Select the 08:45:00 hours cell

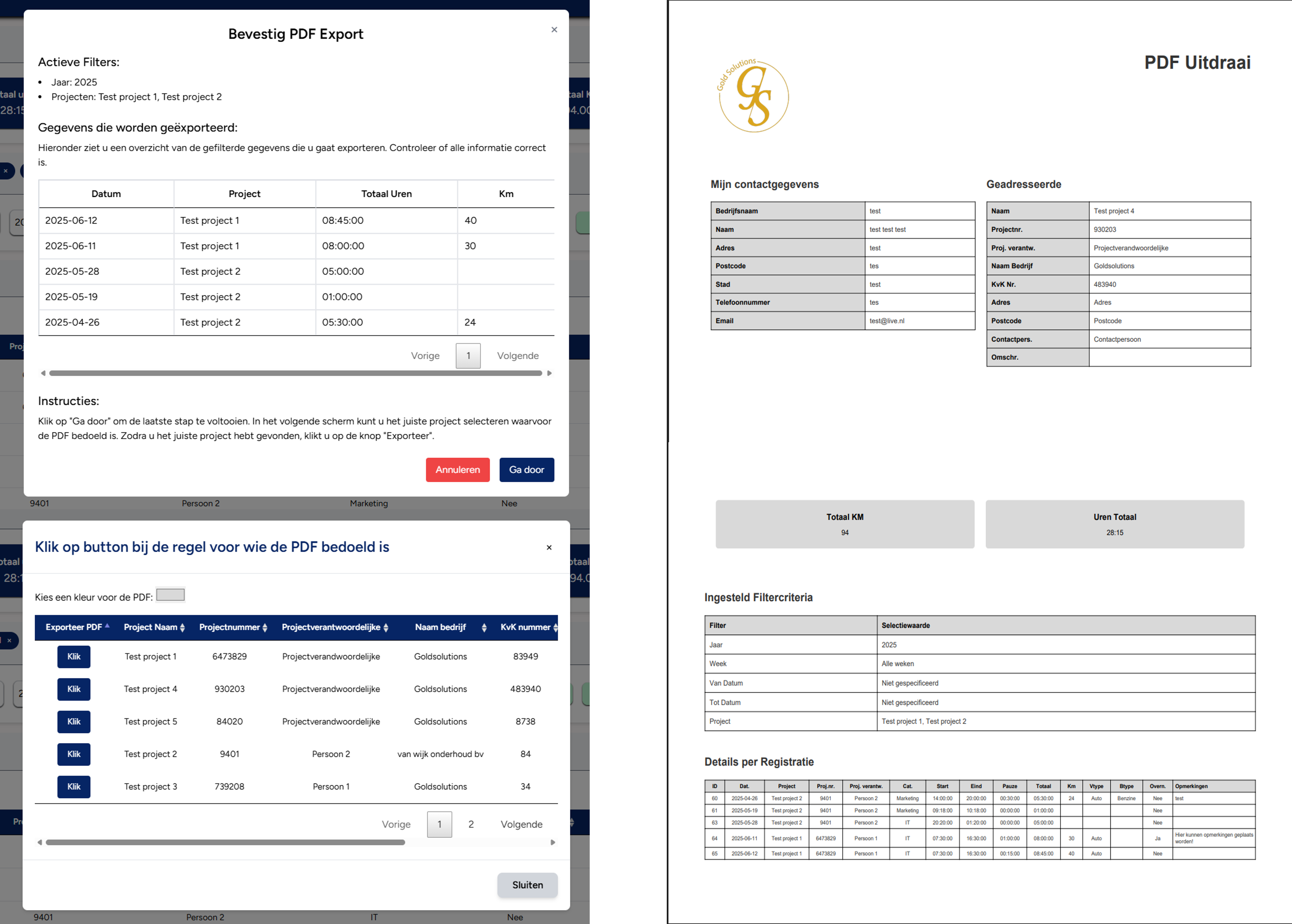386,221
